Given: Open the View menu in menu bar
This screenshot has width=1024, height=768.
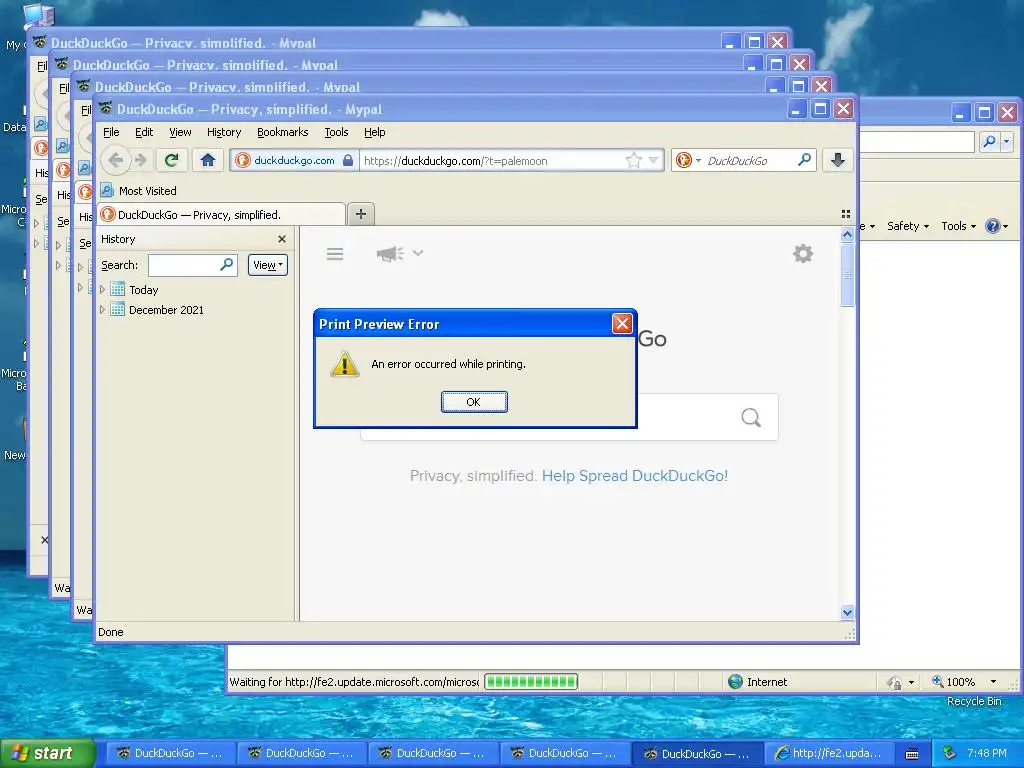Looking at the screenshot, I should [x=180, y=132].
